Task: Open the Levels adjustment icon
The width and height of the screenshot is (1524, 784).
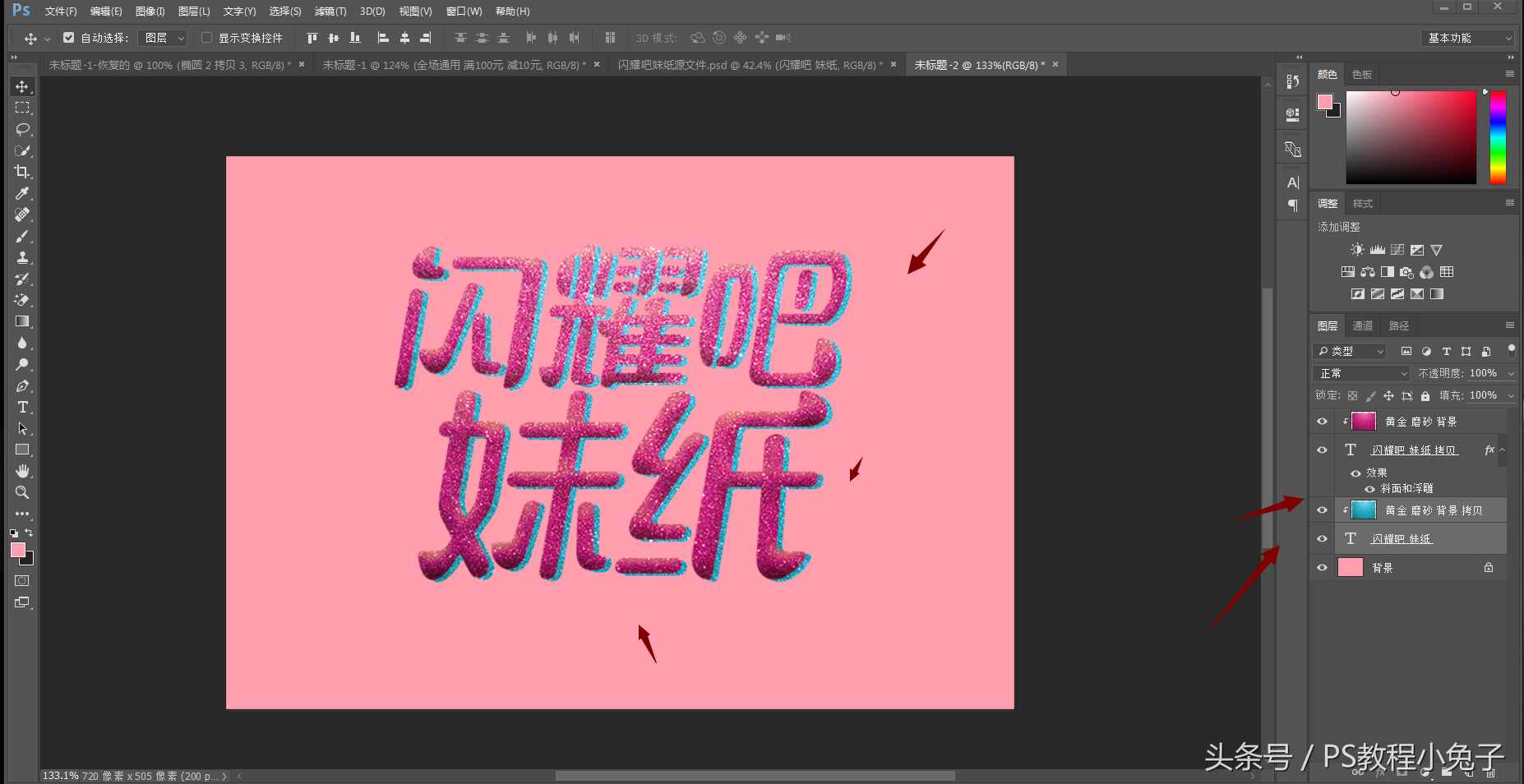Action: coord(1378,250)
